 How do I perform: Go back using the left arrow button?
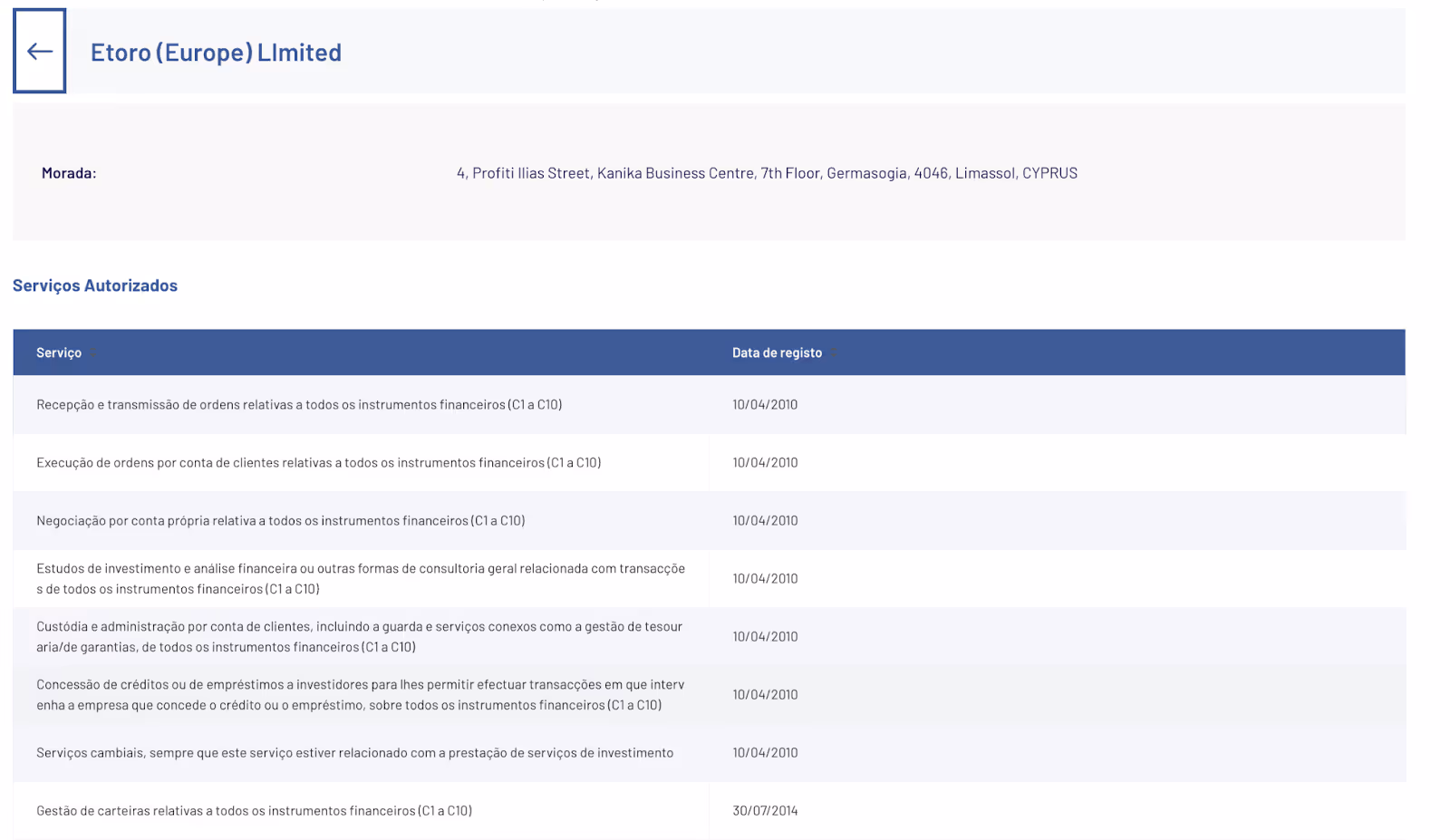pos(40,52)
